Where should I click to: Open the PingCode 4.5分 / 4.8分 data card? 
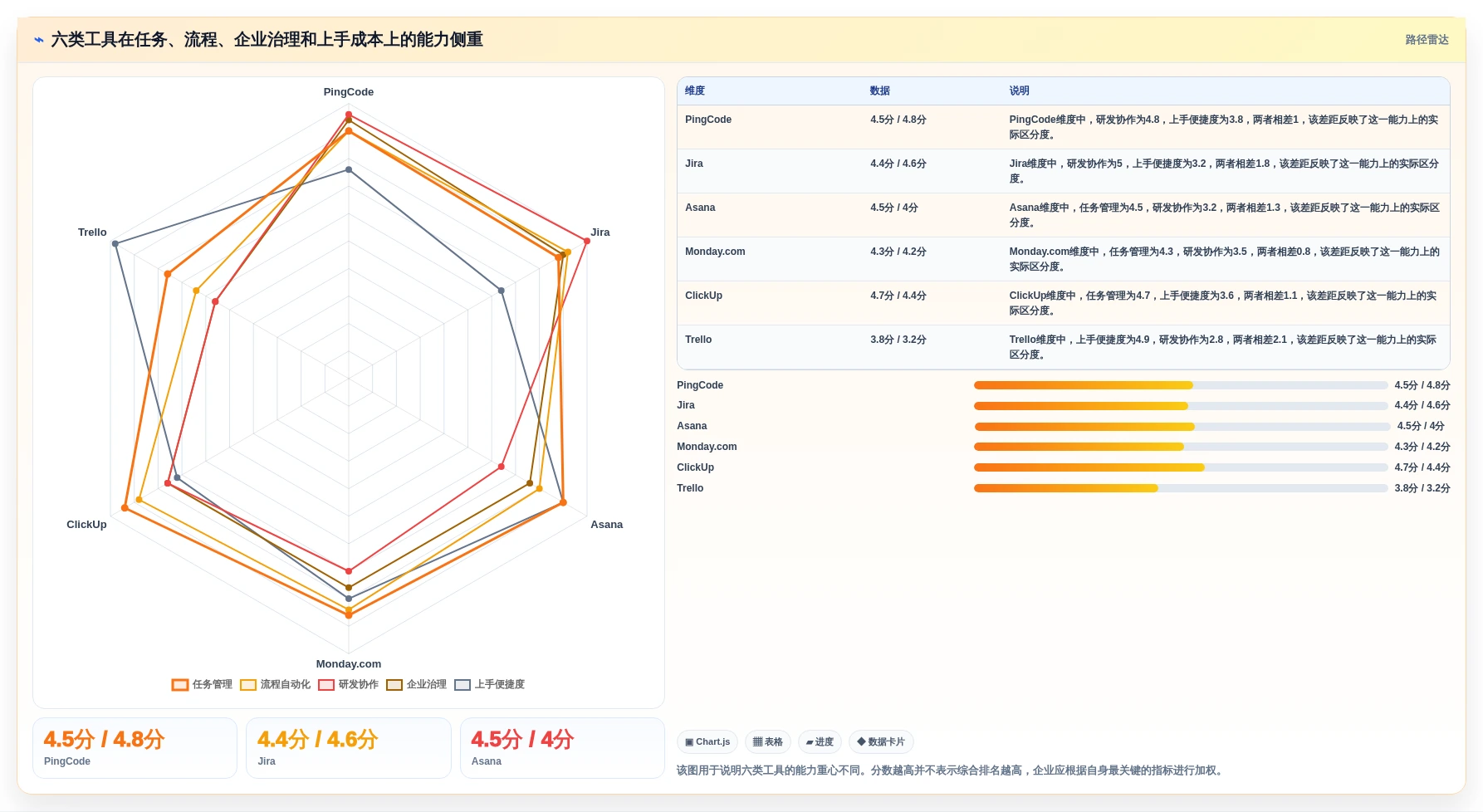click(x=135, y=748)
